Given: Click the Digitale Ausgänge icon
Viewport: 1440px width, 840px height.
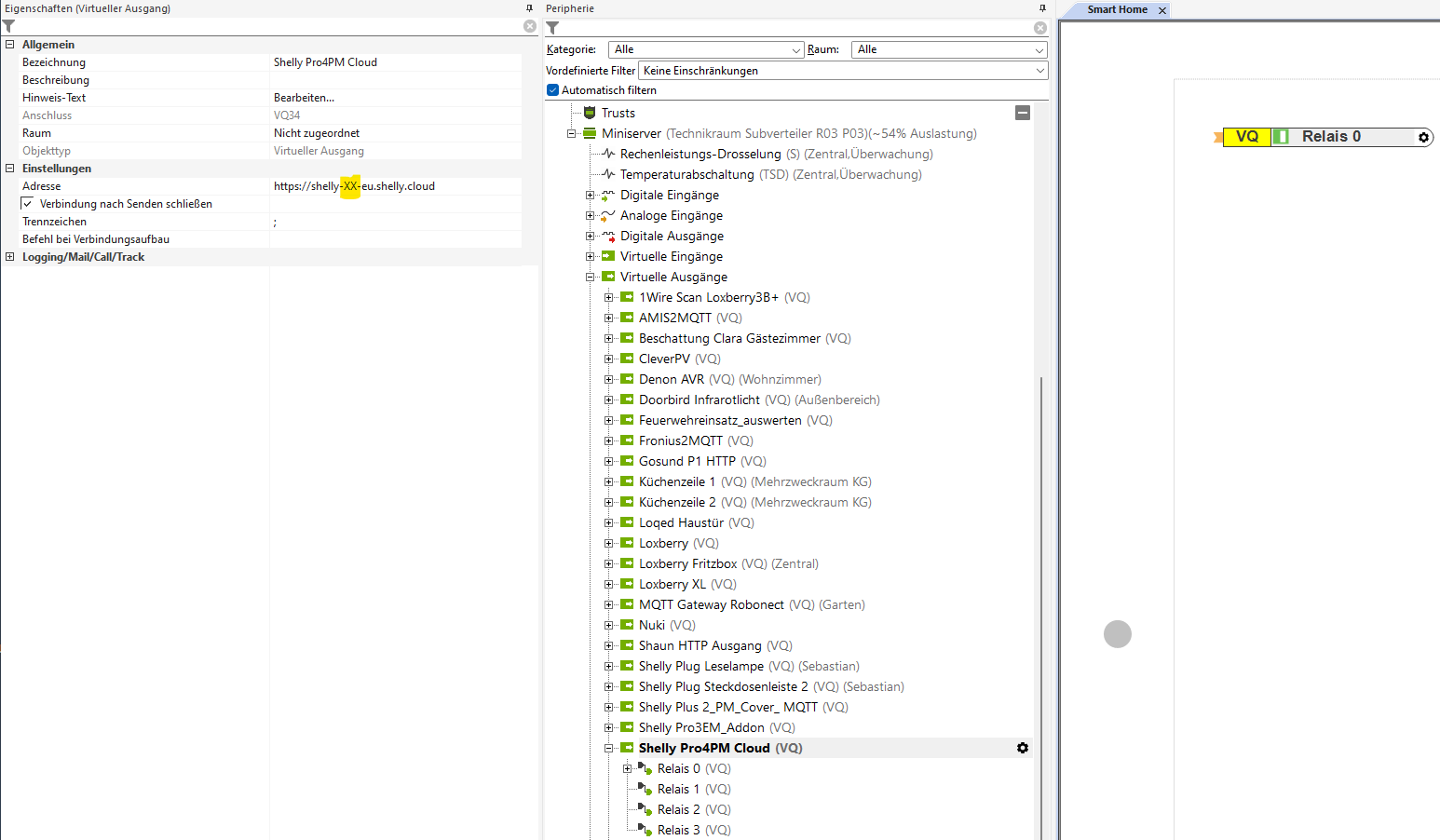Looking at the screenshot, I should (608, 236).
